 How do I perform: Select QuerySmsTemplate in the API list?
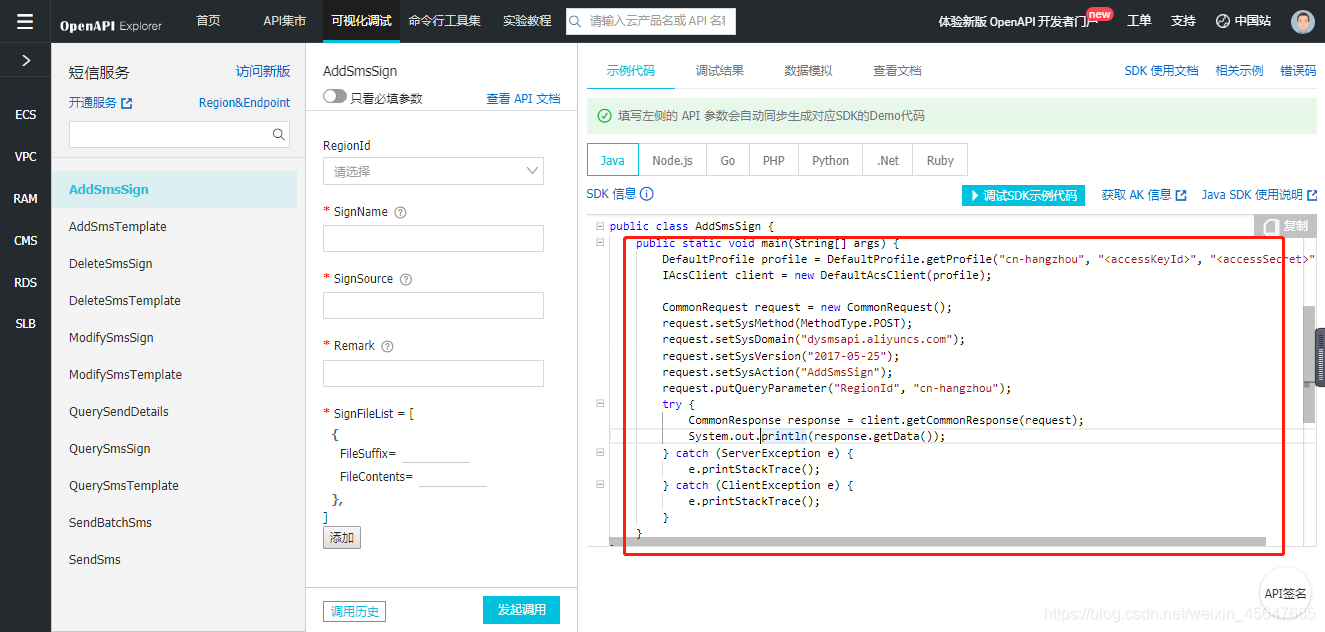tap(124, 485)
